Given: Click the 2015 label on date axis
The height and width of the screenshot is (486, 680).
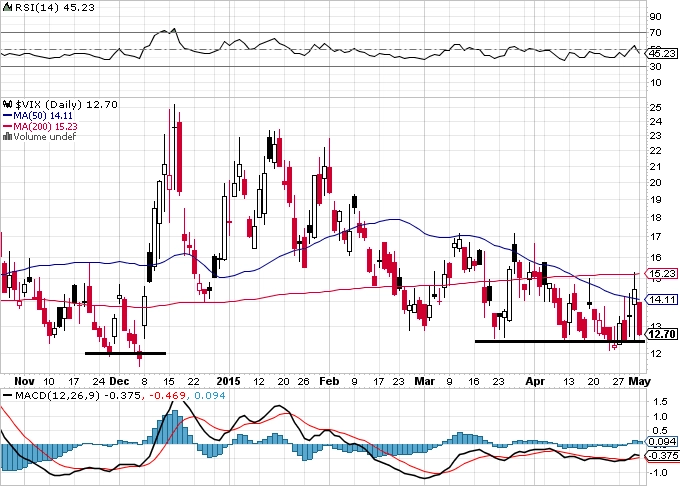Looking at the screenshot, I should (x=228, y=381).
